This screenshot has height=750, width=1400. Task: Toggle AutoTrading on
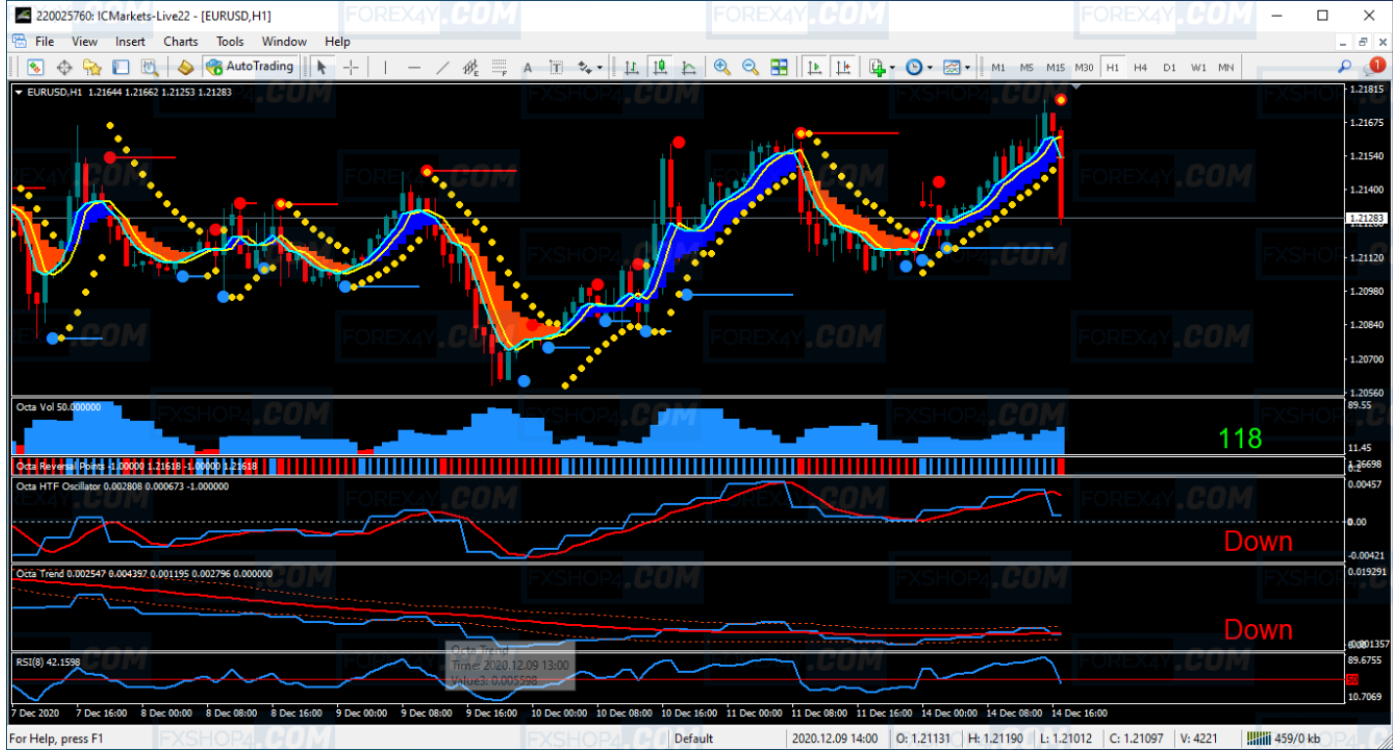point(246,68)
